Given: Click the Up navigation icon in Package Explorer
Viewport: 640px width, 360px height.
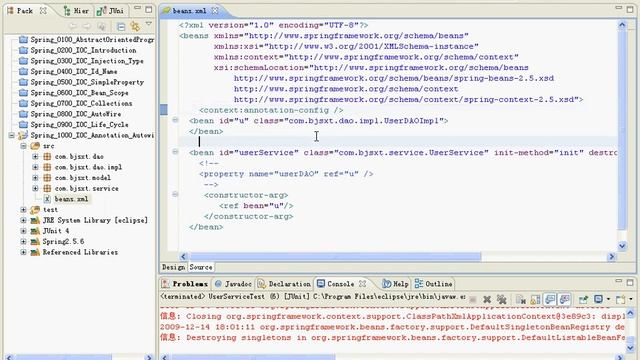Looking at the screenshot, I should click(101, 27).
